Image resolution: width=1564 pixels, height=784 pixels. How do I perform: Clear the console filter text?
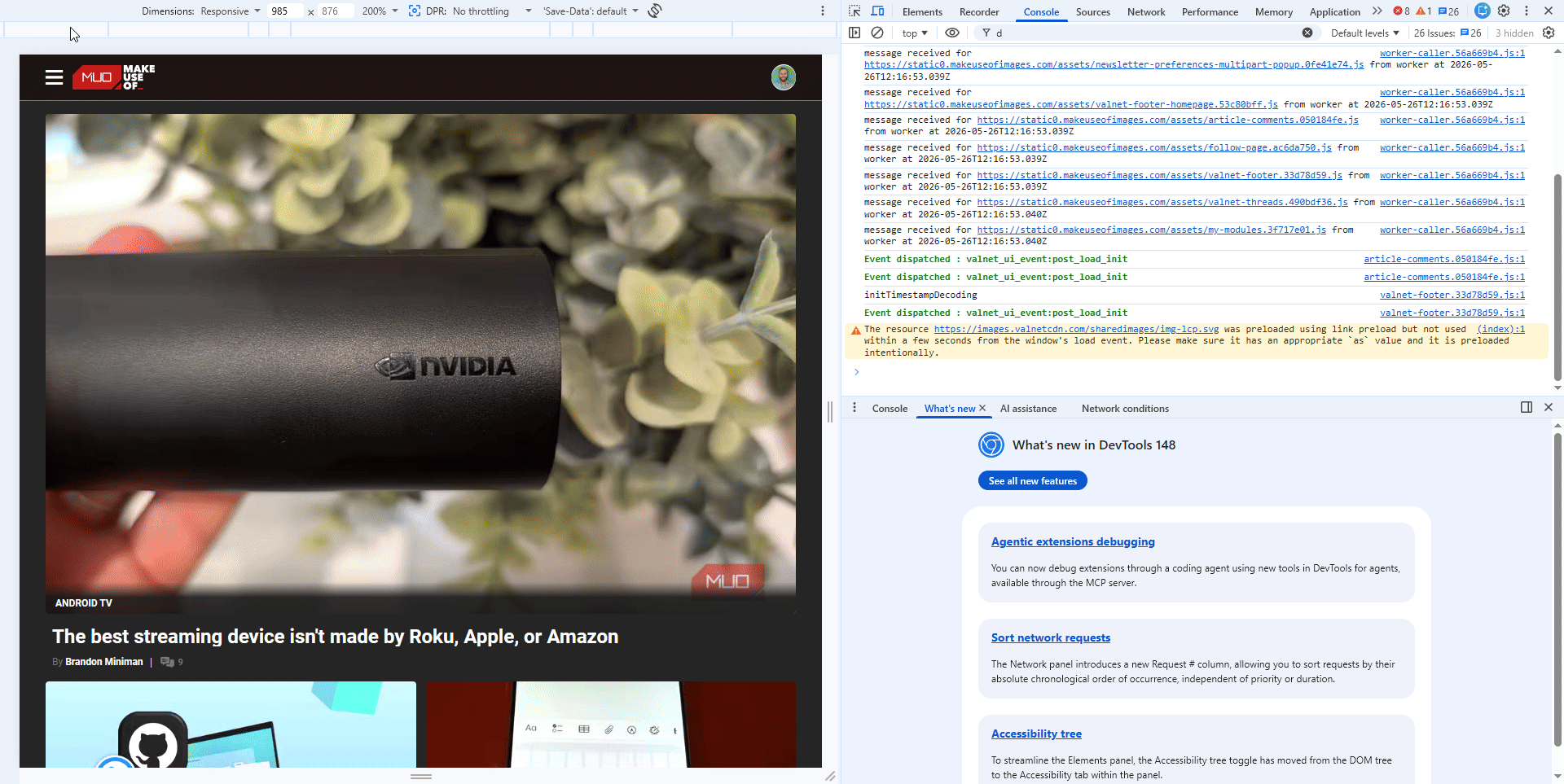point(1307,33)
